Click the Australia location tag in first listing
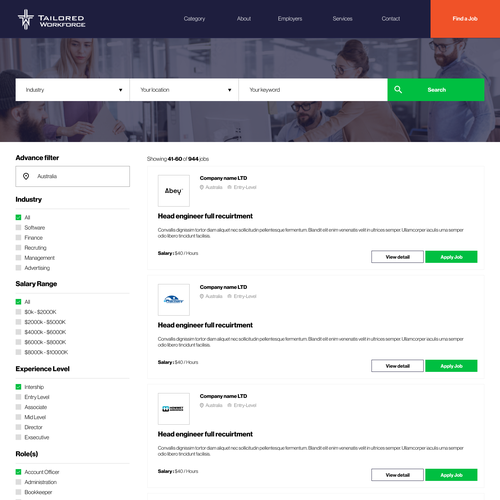 click(211, 187)
